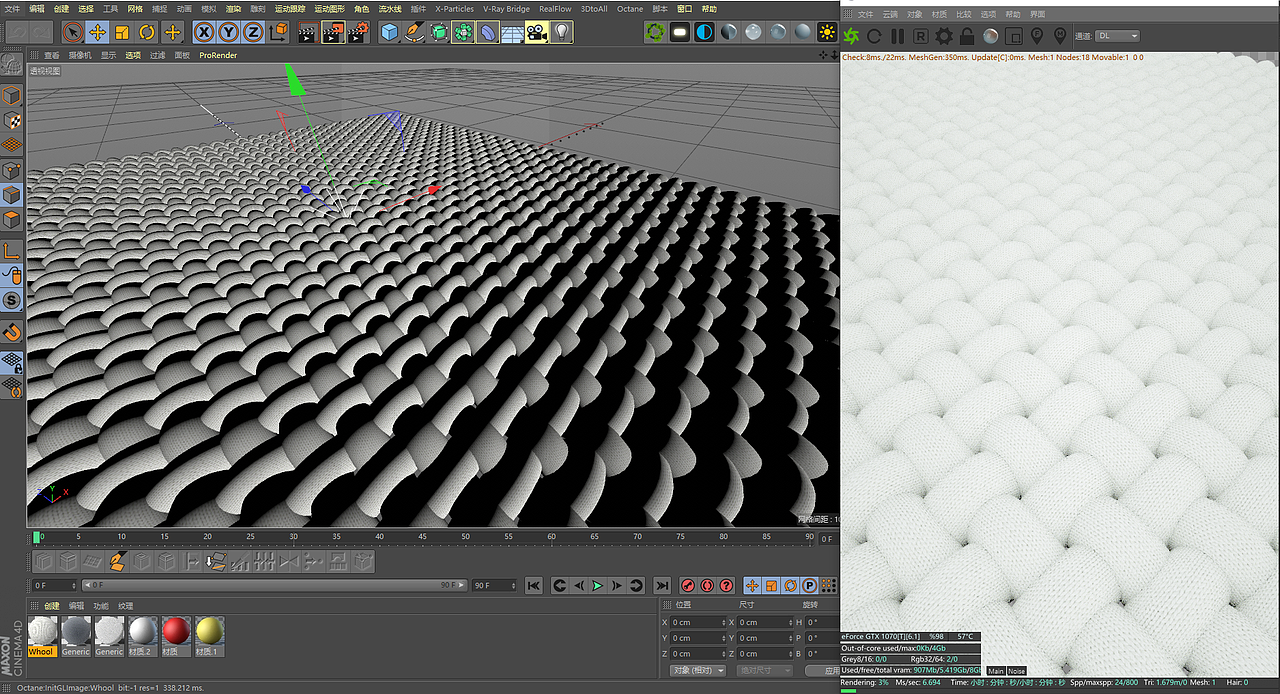
Task: Open the 文件 menu in Cinema 4D
Action: tap(12, 8)
